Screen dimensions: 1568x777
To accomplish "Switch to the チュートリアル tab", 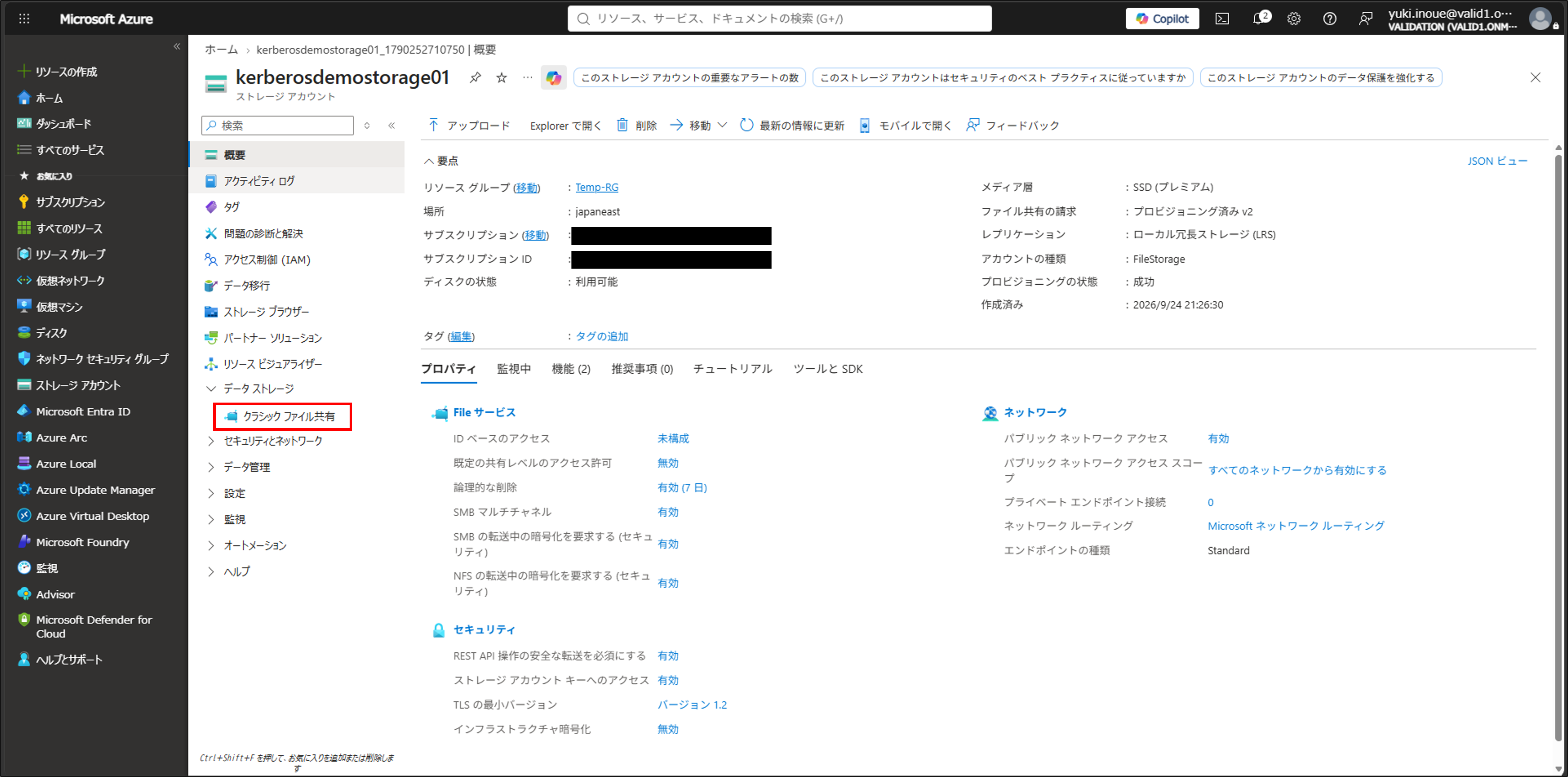I will (x=733, y=369).
